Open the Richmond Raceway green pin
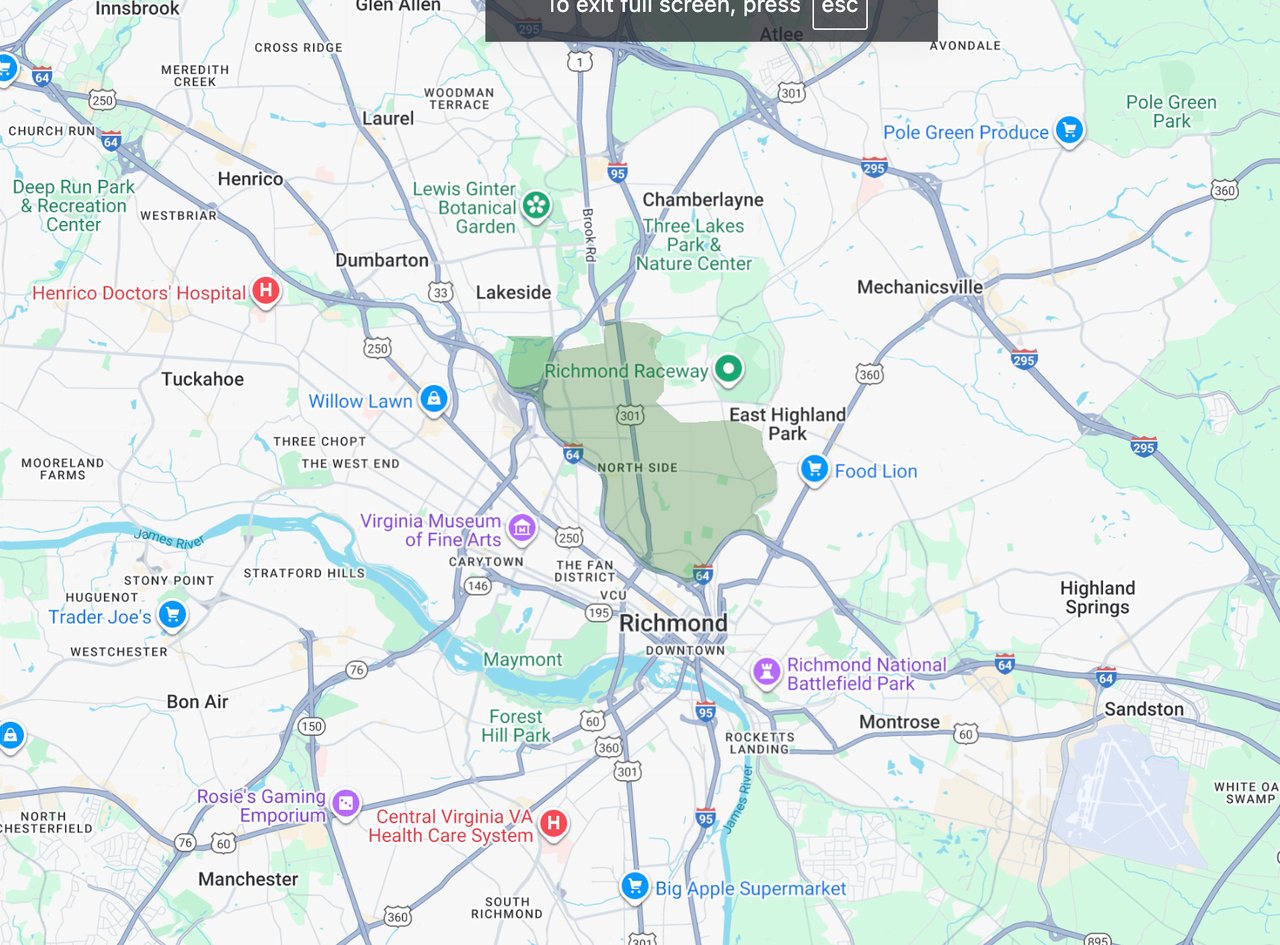 click(x=729, y=370)
